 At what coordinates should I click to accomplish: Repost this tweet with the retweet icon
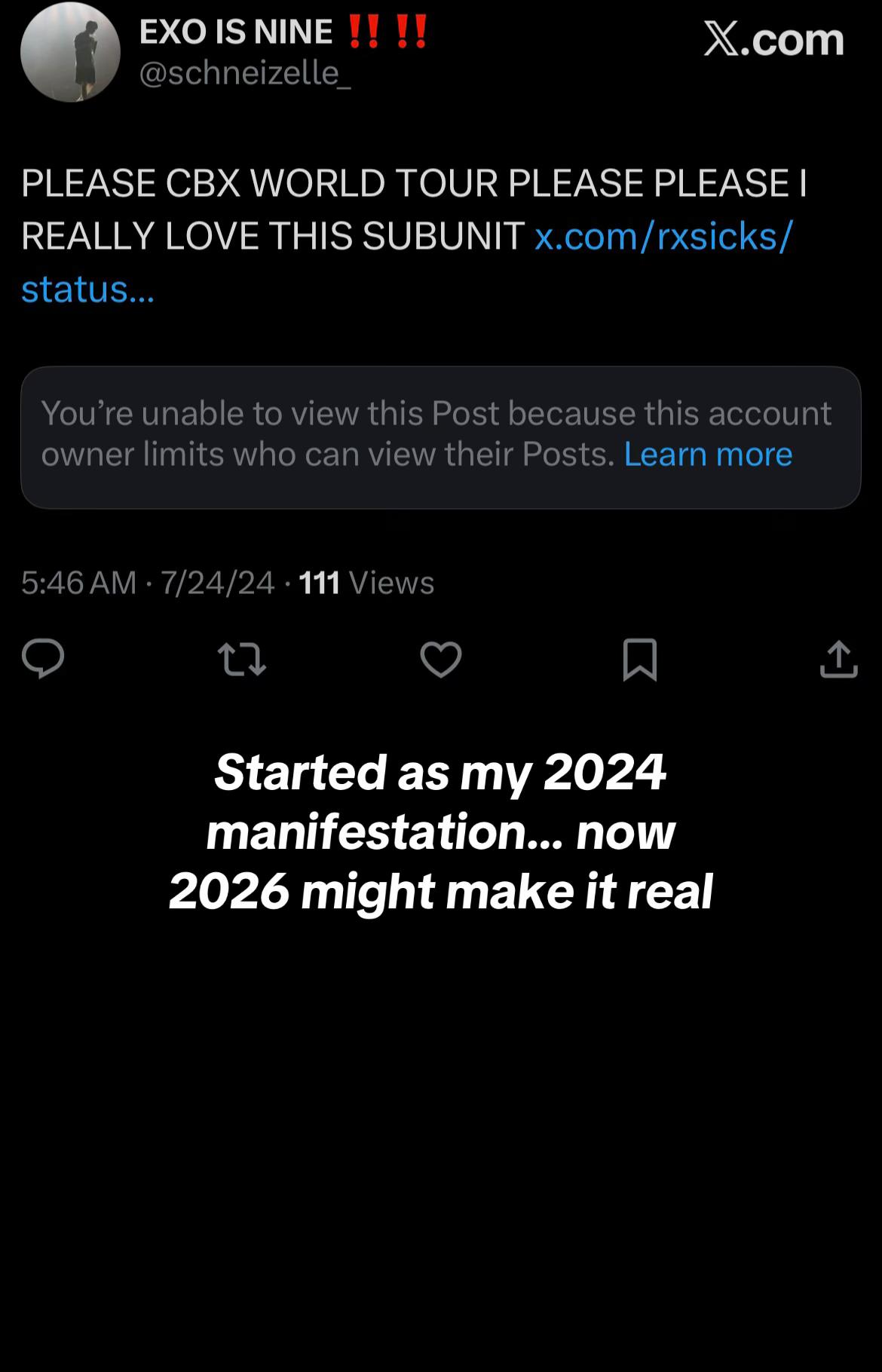[241, 660]
